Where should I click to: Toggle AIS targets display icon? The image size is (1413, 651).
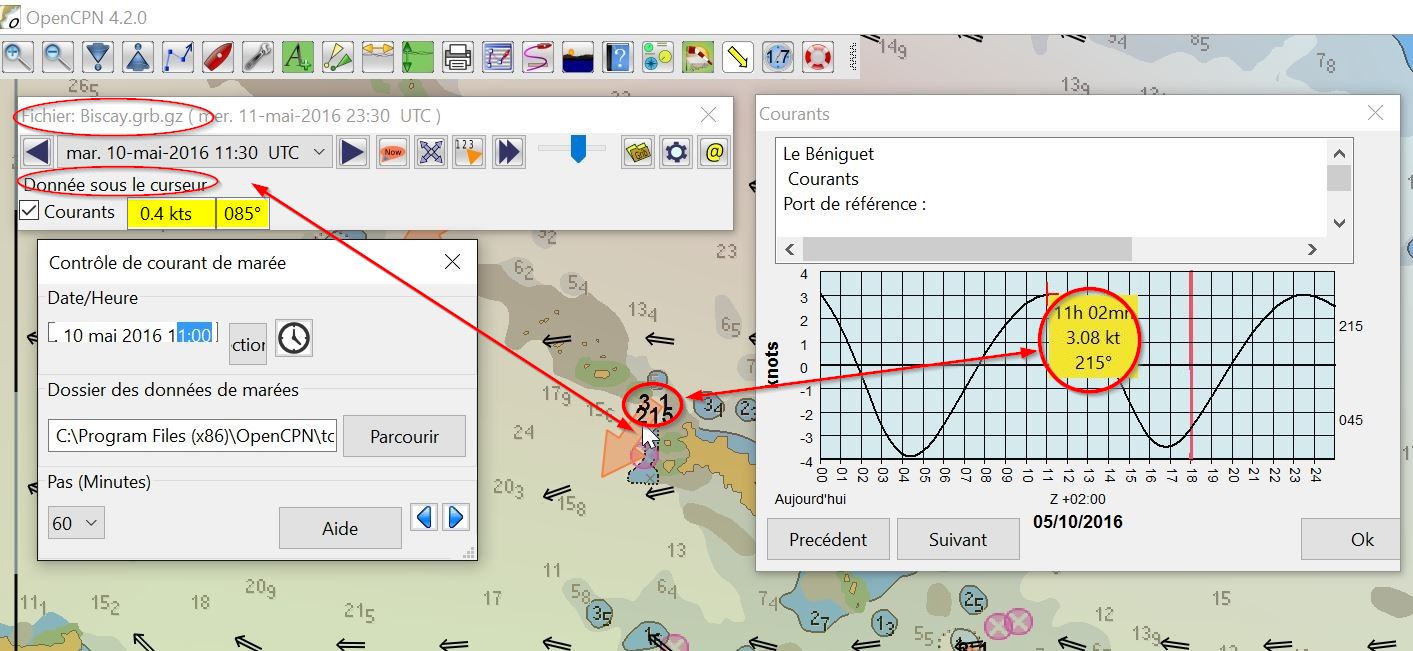(x=338, y=56)
